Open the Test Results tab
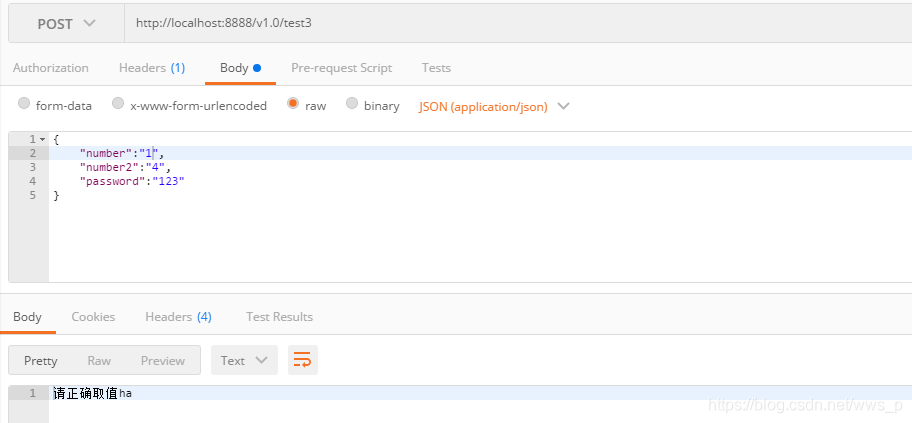 (279, 317)
